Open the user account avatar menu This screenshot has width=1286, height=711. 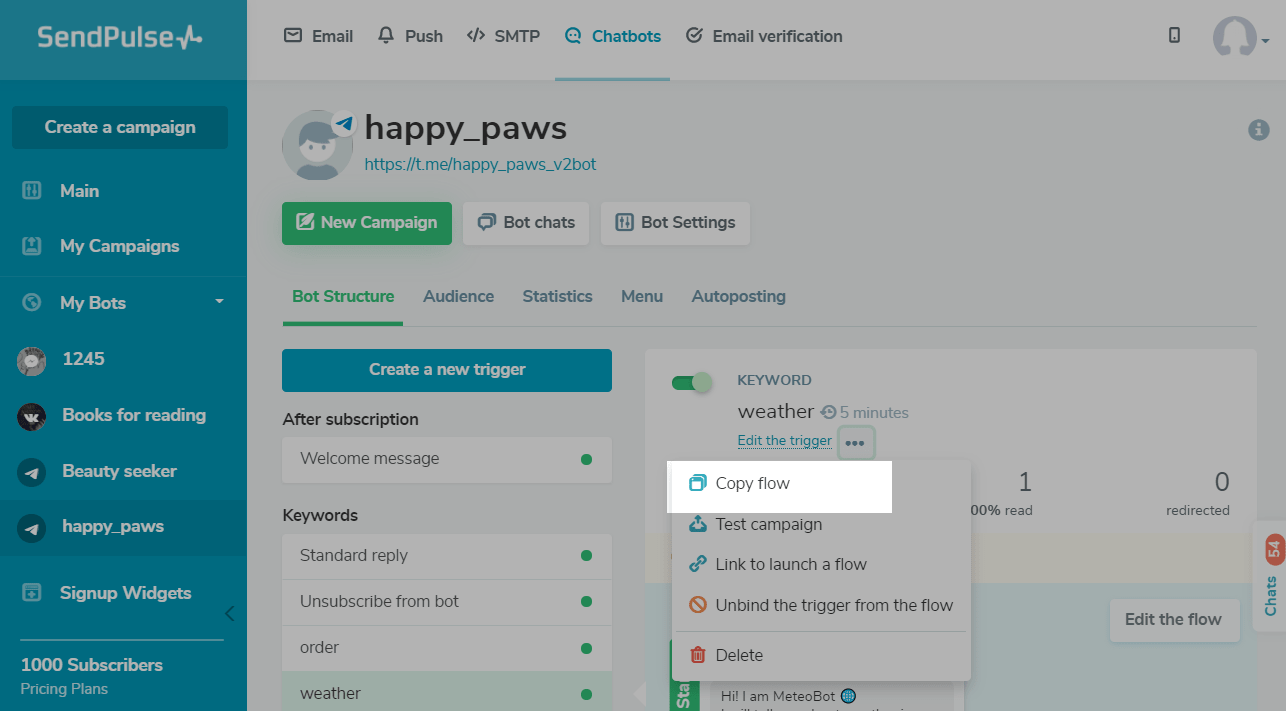pos(1240,37)
